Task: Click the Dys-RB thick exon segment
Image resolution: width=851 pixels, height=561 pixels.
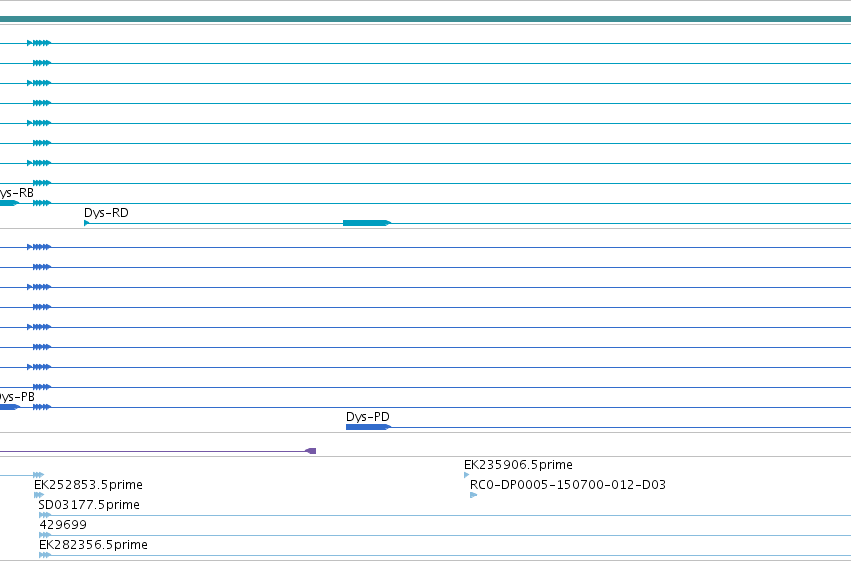Action: click(x=9, y=203)
